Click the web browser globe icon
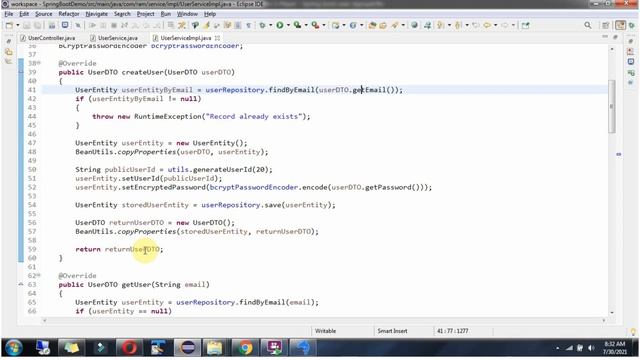 (x=414, y=25)
